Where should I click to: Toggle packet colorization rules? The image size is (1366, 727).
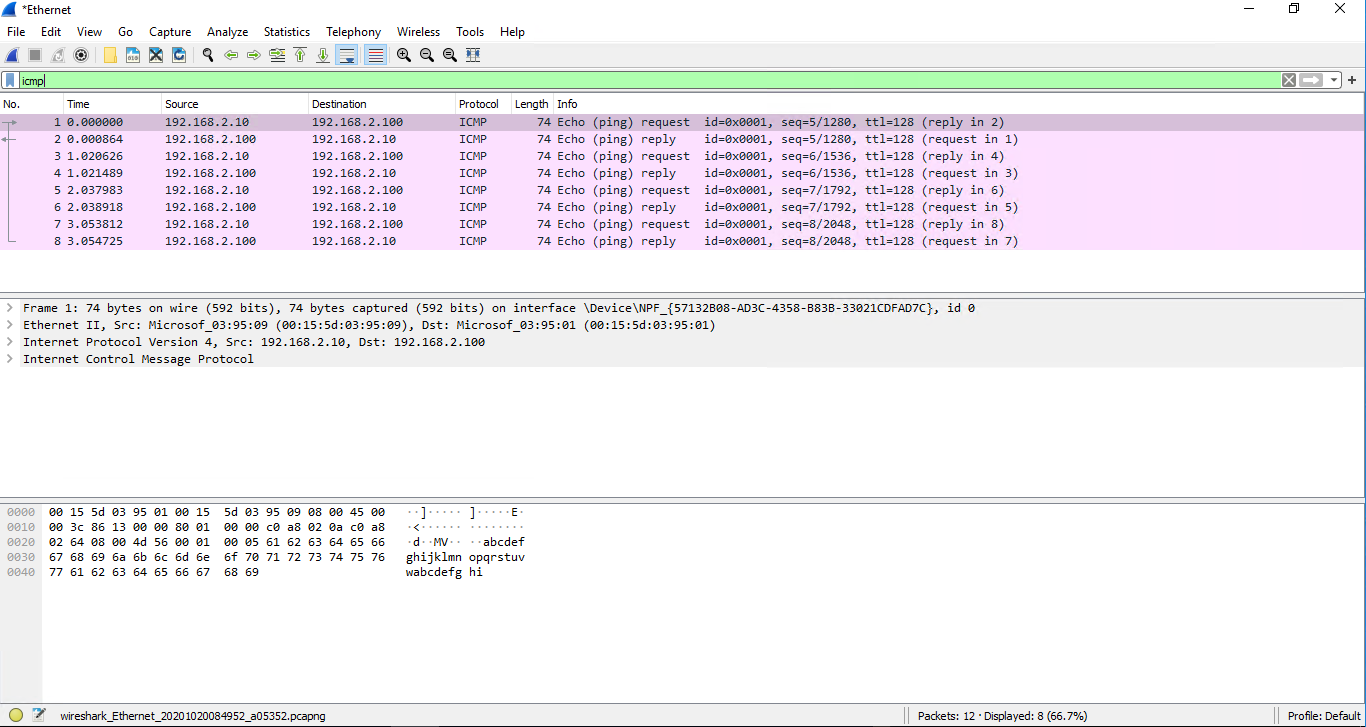pyautogui.click(x=375, y=55)
